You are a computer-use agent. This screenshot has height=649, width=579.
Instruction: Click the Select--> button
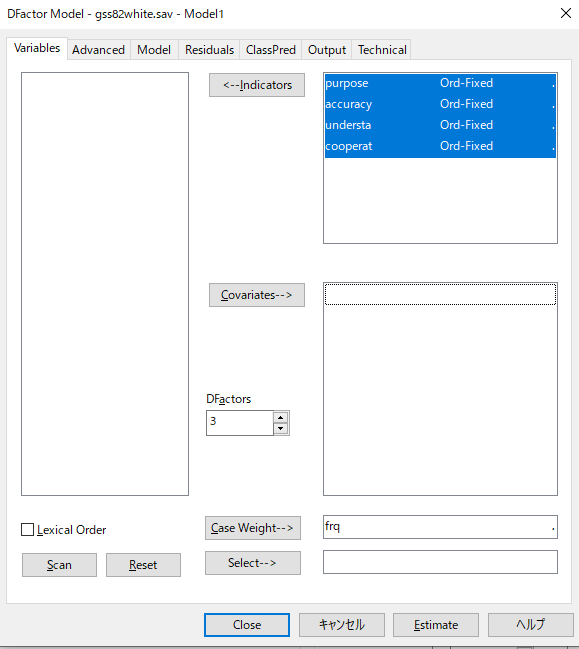[253, 563]
